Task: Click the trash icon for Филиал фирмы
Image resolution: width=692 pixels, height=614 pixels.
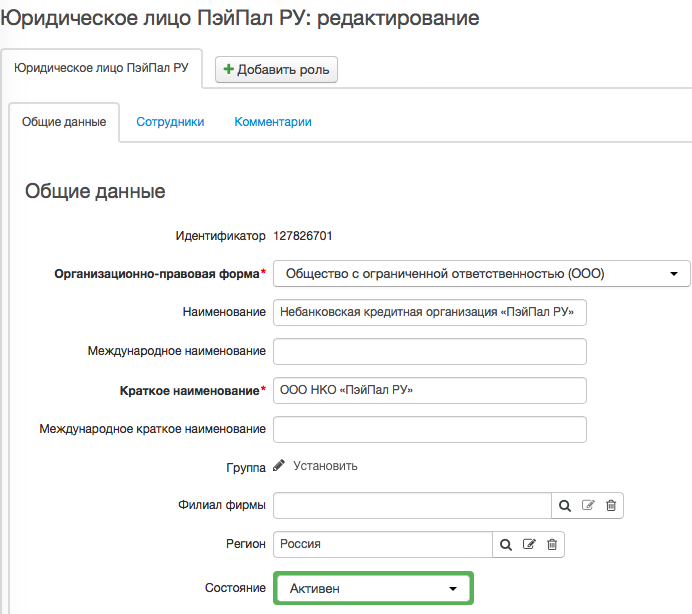Action: point(611,505)
